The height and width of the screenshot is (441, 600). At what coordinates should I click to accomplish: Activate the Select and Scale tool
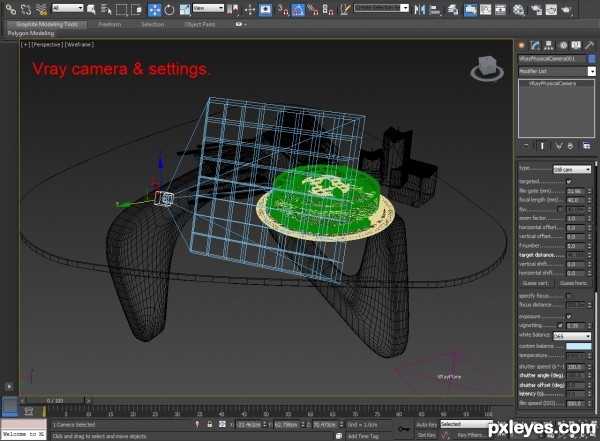click(x=185, y=9)
